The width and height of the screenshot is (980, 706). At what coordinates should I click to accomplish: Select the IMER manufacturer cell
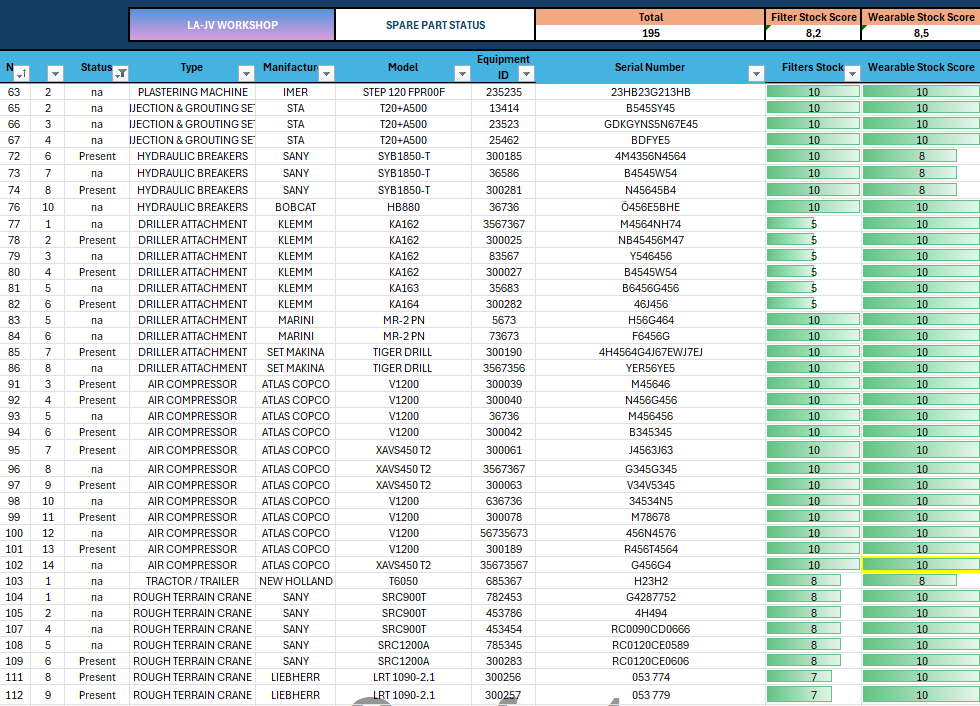coord(295,92)
